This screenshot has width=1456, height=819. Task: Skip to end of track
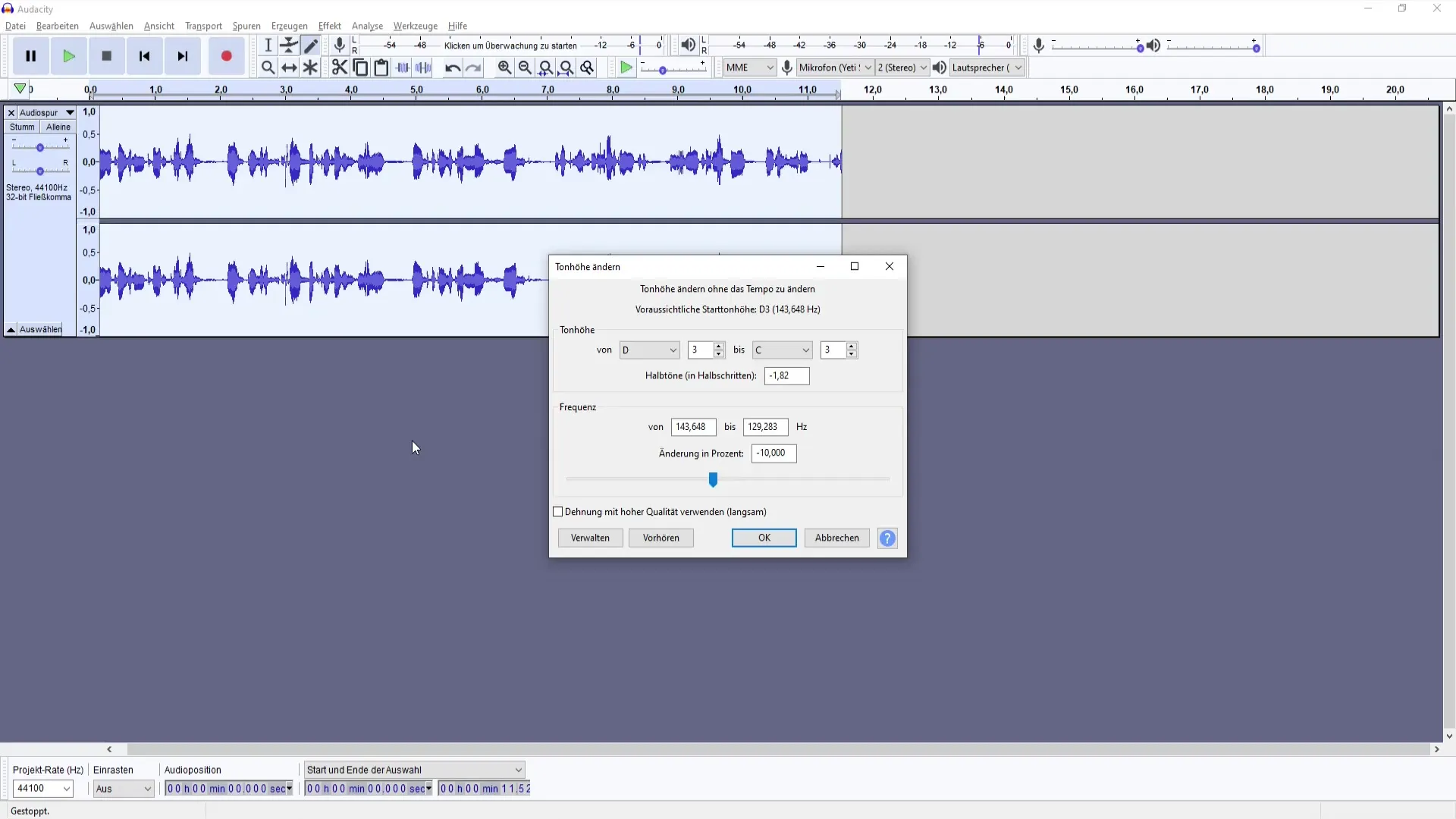[x=183, y=56]
